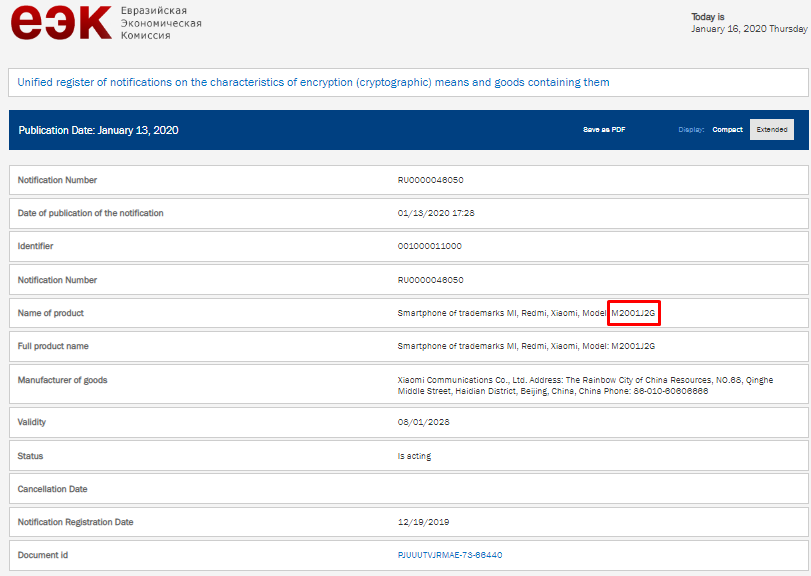Click Save as PDF
Viewport: 811px width, 576px height.
click(604, 130)
